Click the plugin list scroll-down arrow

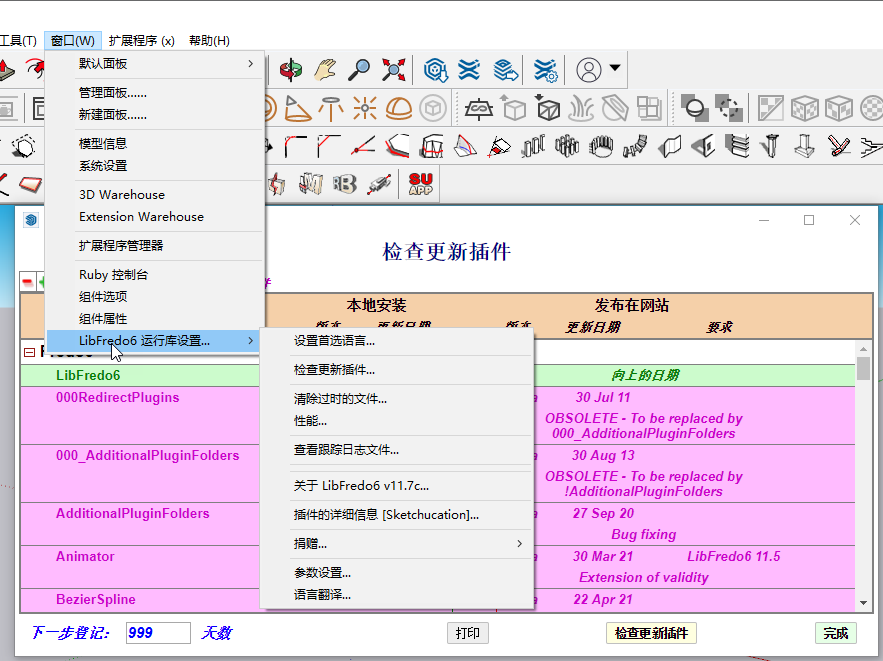coord(863,603)
